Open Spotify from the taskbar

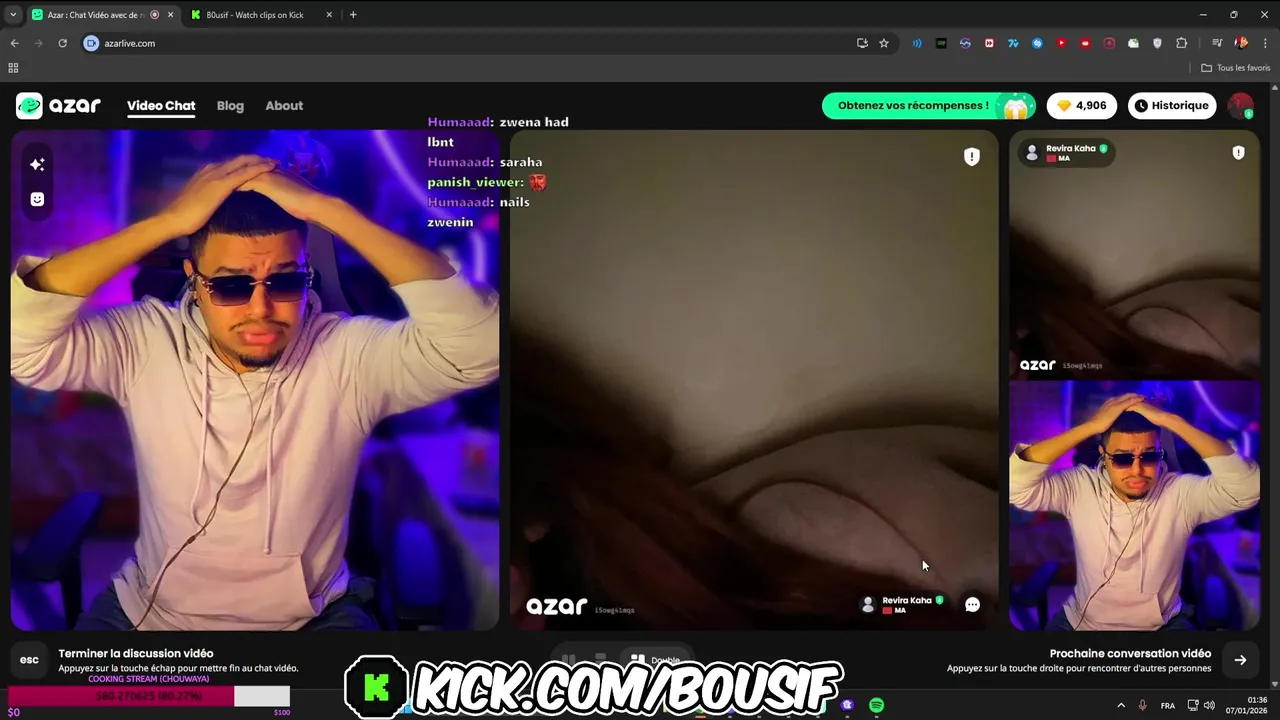[x=876, y=705]
